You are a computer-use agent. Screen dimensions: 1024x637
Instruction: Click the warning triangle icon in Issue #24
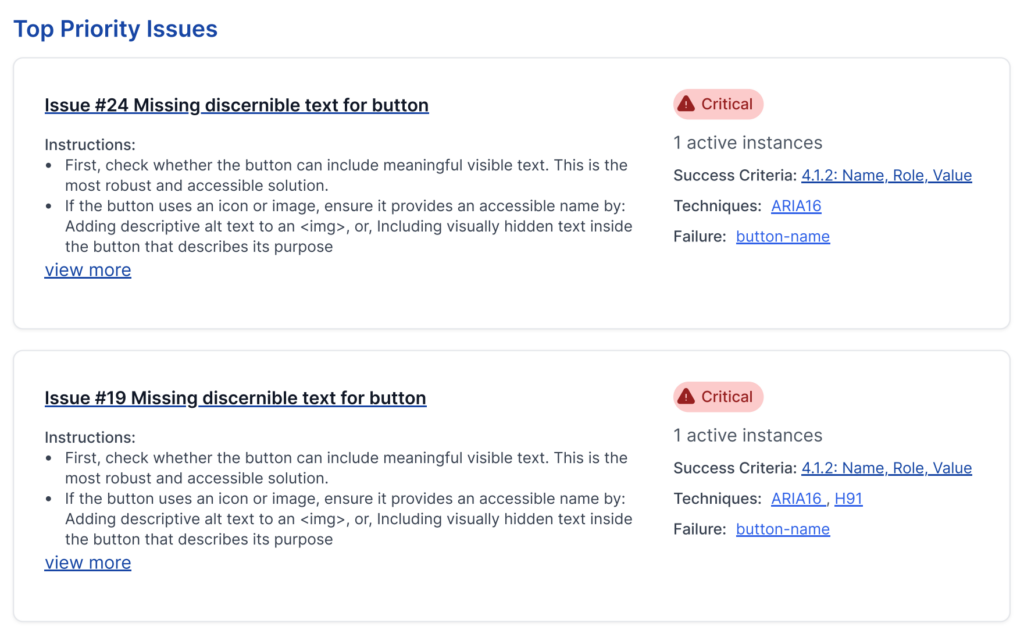pos(685,104)
